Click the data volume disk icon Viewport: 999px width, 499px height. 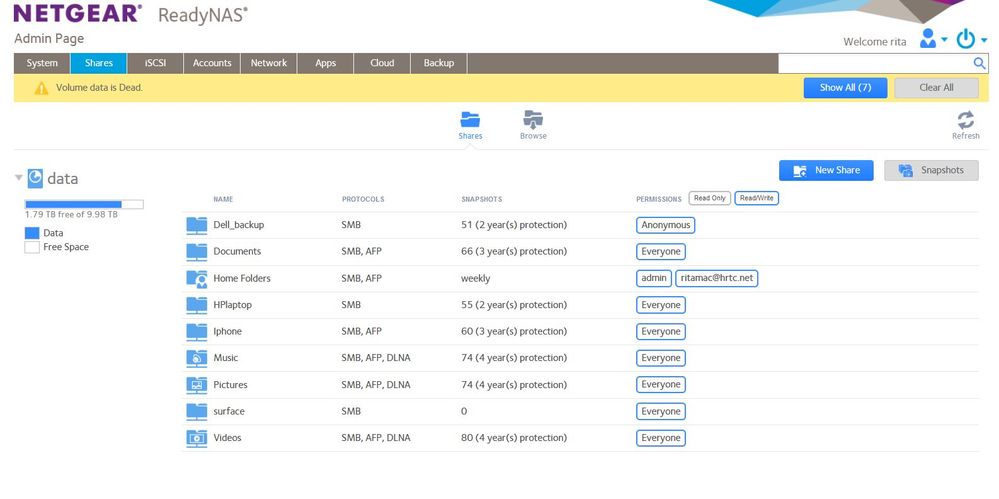pyautogui.click(x=35, y=178)
